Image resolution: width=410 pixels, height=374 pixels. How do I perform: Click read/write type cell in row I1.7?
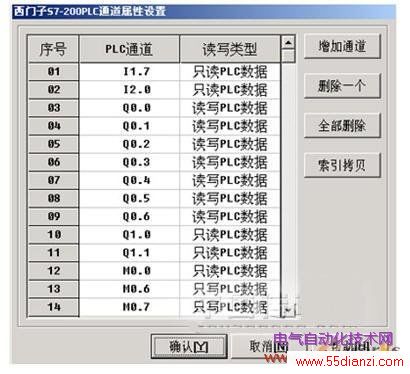[230, 72]
